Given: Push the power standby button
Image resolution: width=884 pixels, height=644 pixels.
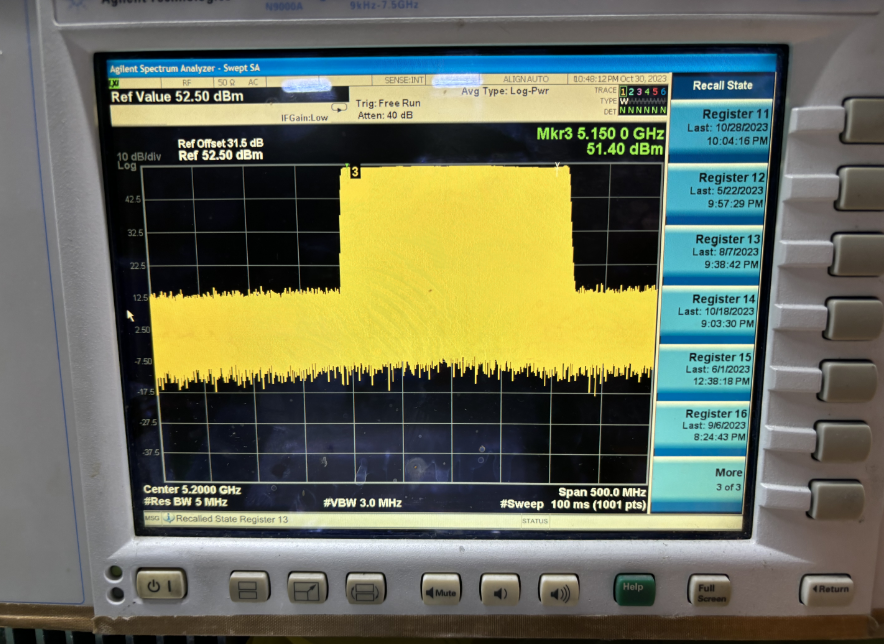Looking at the screenshot, I should pos(161,585).
